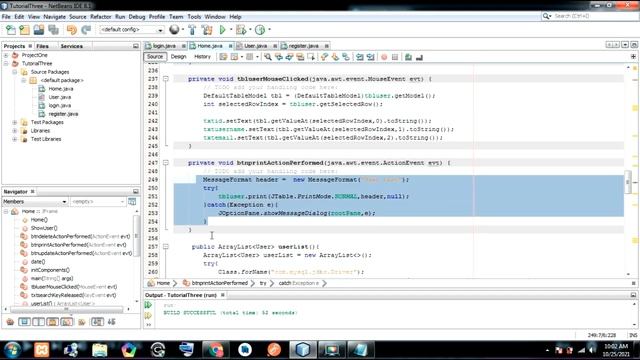
Task: Click the red Start Macro Recording icon
Action: (384, 57)
